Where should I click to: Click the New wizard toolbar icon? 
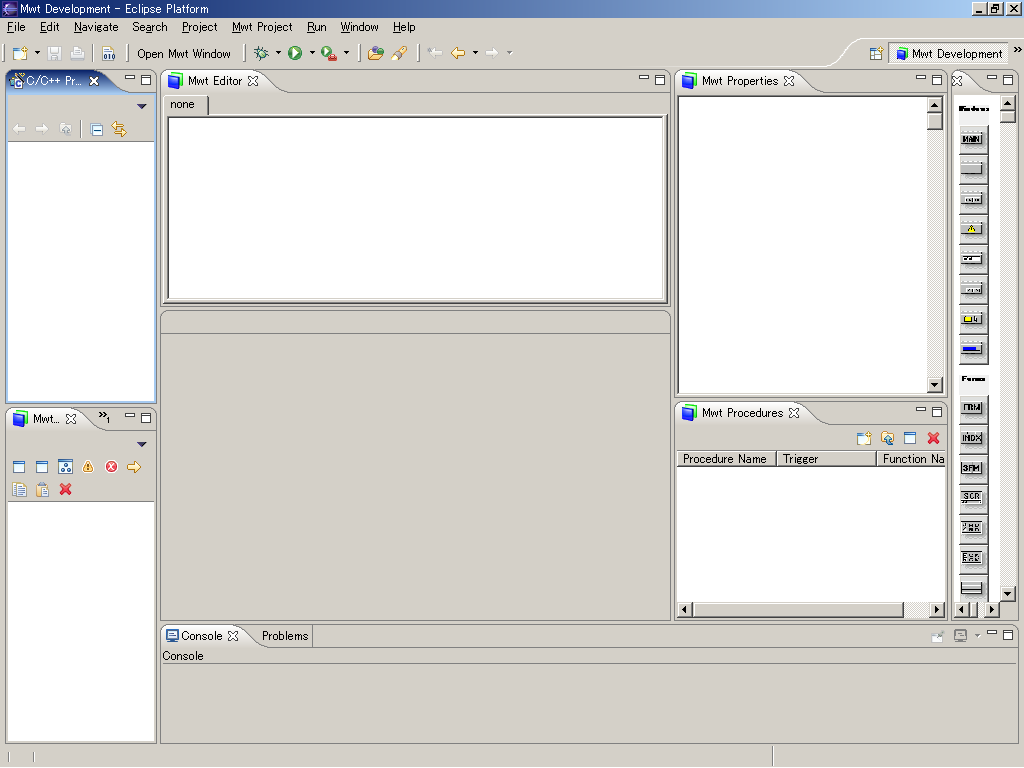pyautogui.click(x=20, y=54)
